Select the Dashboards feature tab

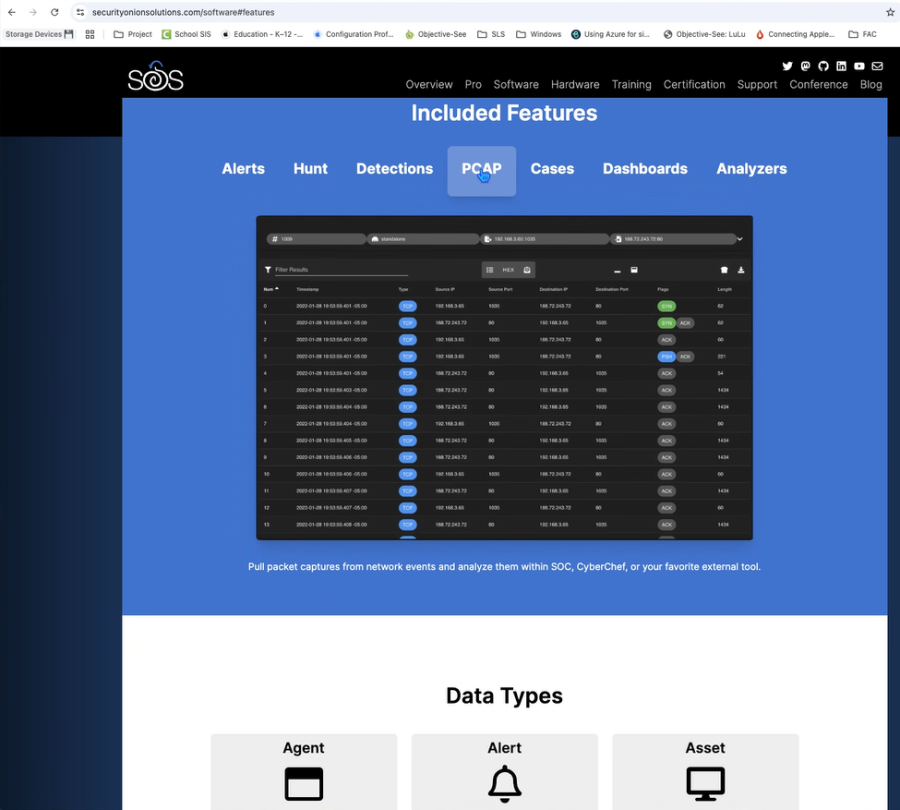[645, 169]
